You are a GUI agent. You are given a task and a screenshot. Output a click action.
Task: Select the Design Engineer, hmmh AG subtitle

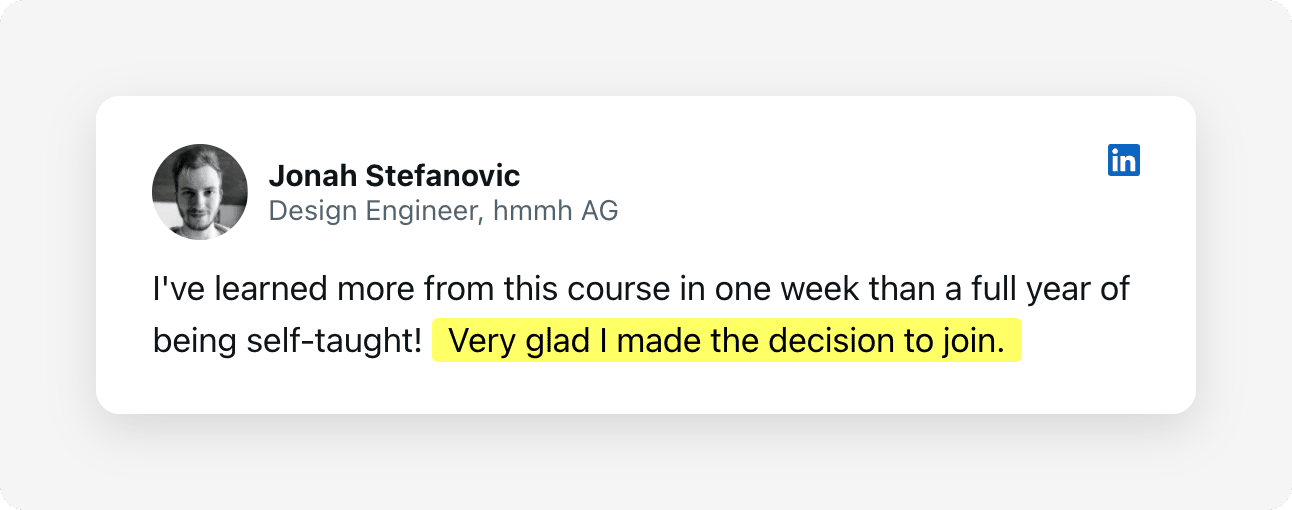tap(444, 211)
